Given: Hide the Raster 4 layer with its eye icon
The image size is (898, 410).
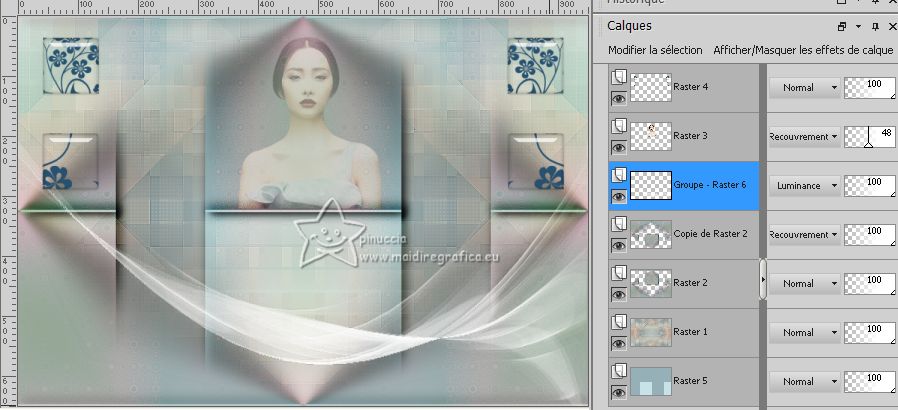Looking at the screenshot, I should click(x=619, y=98).
